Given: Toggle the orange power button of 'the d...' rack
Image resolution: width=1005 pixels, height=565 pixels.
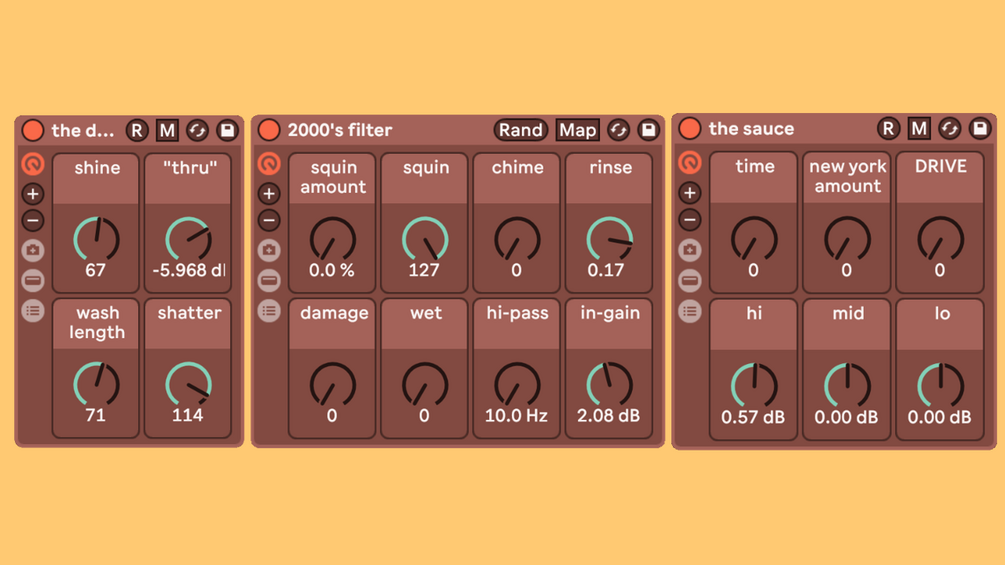Looking at the screenshot, I should 33,130.
